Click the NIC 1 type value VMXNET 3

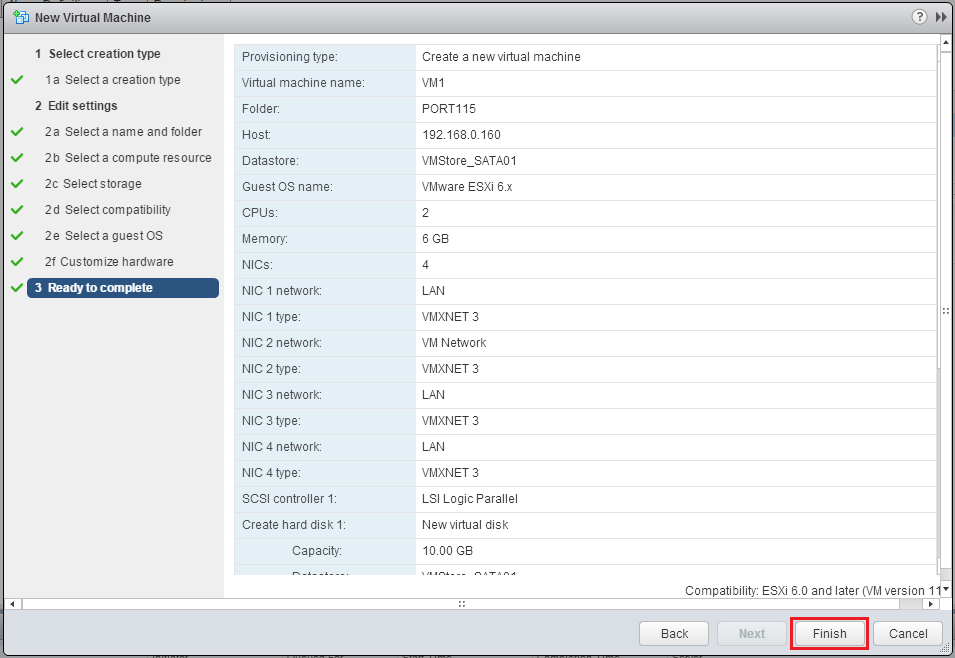(x=450, y=317)
